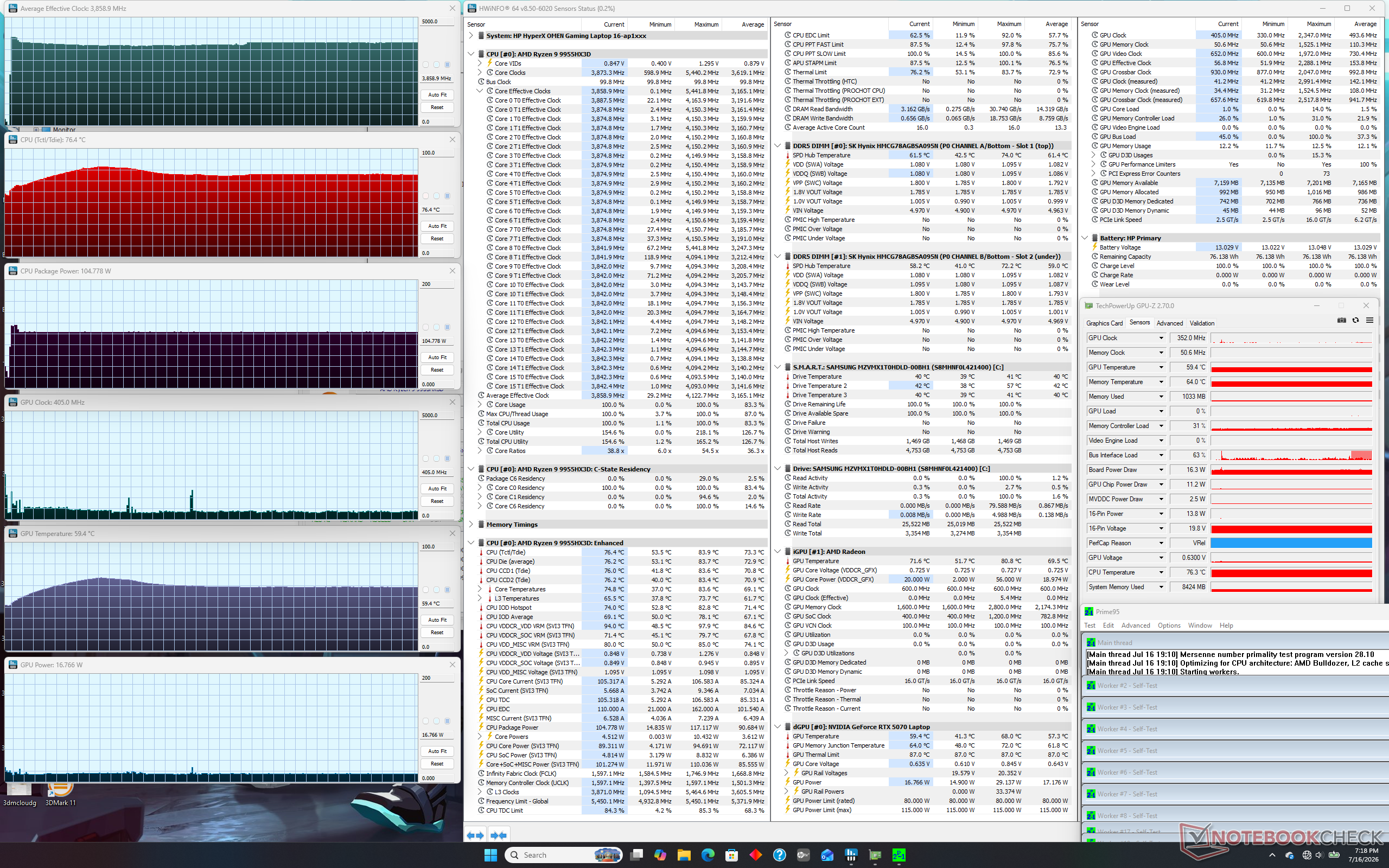Expand the Memory Timings section in HWiNFO
Viewport: 1389px width, 868px height.
tap(471, 524)
